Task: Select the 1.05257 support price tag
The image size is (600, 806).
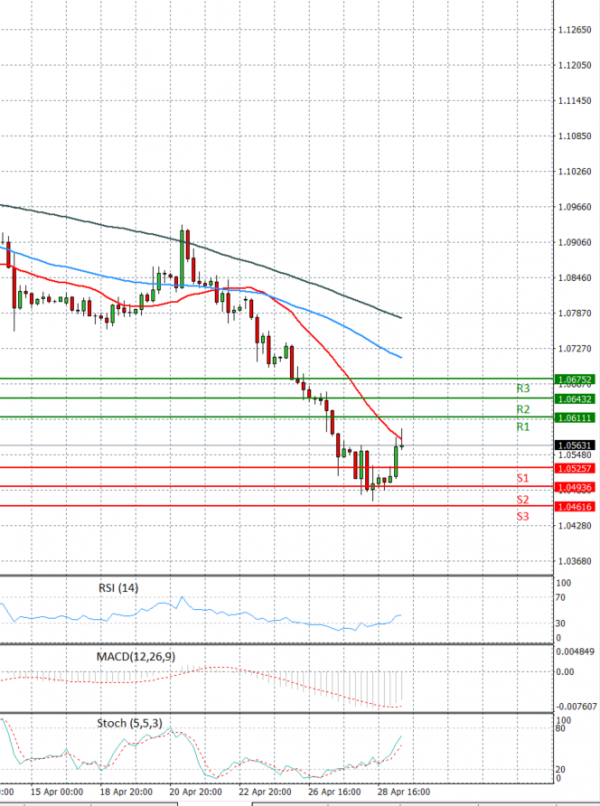Action: click(575, 468)
